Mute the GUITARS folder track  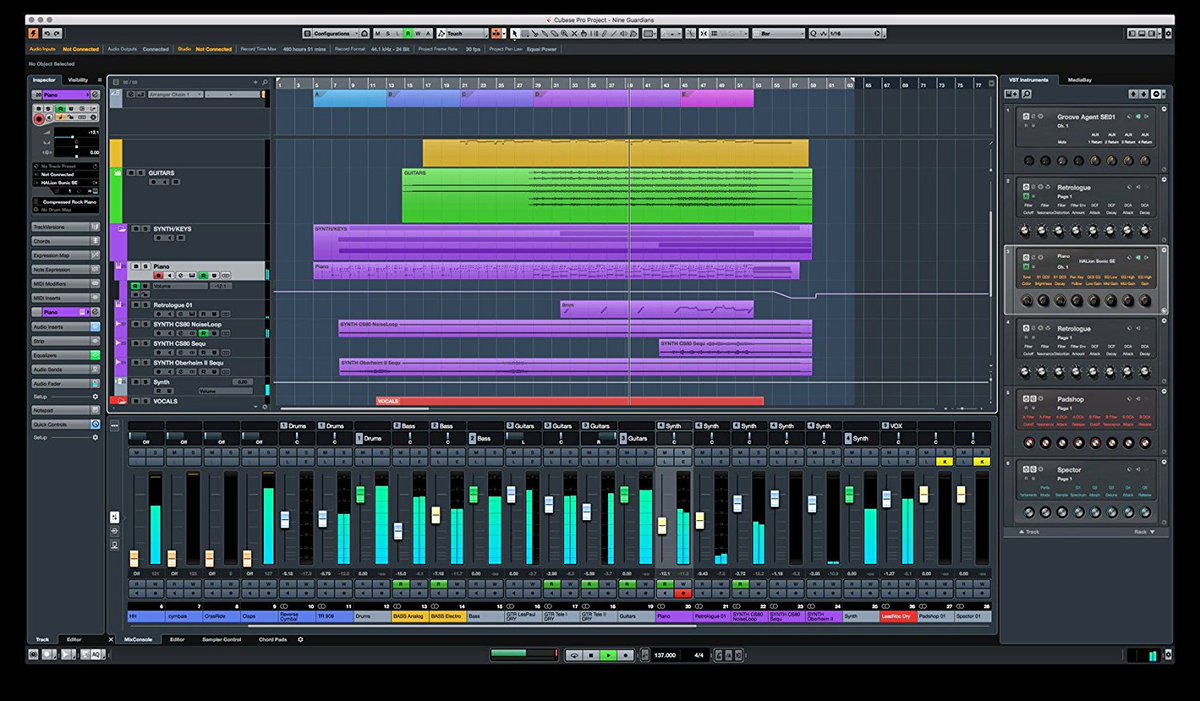coord(131,173)
